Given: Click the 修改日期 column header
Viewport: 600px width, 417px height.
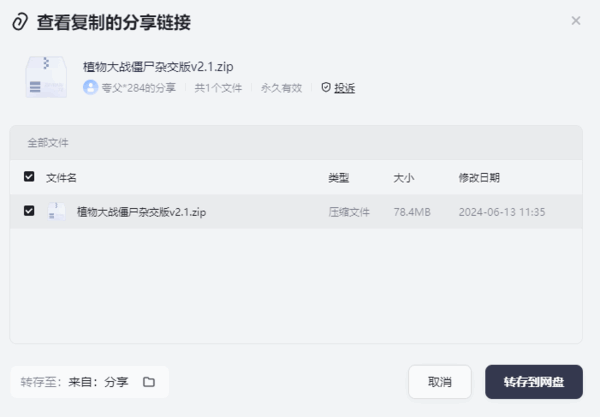Looking at the screenshot, I should pos(479,178).
